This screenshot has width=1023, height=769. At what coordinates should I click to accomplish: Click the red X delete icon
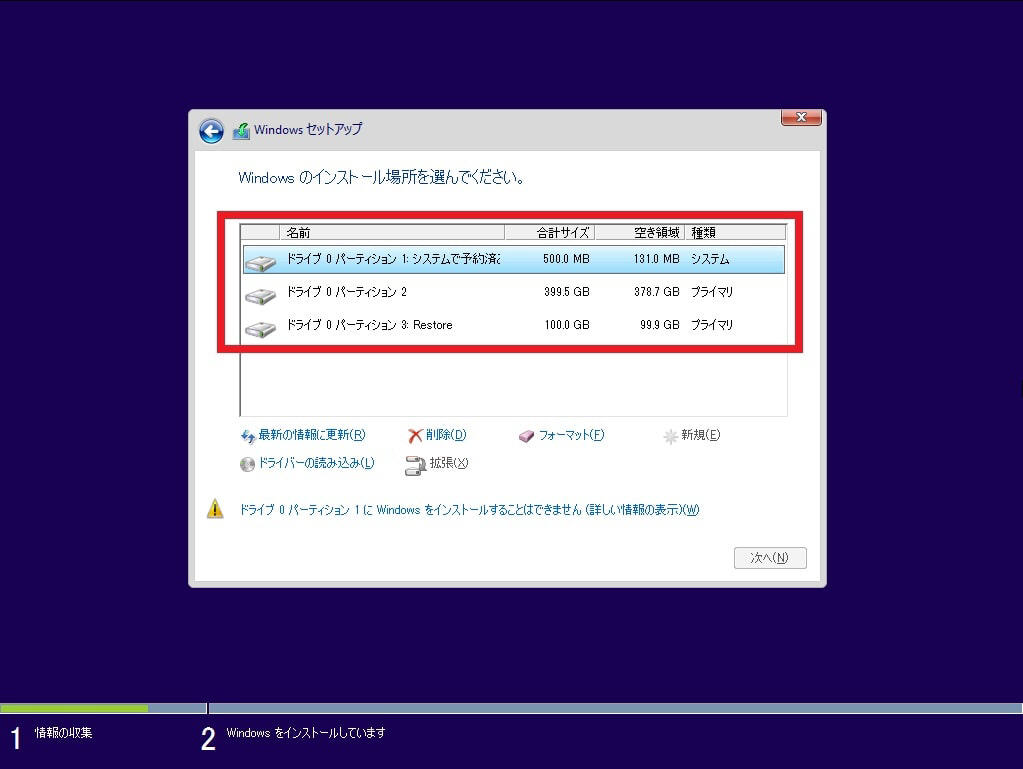pos(415,436)
